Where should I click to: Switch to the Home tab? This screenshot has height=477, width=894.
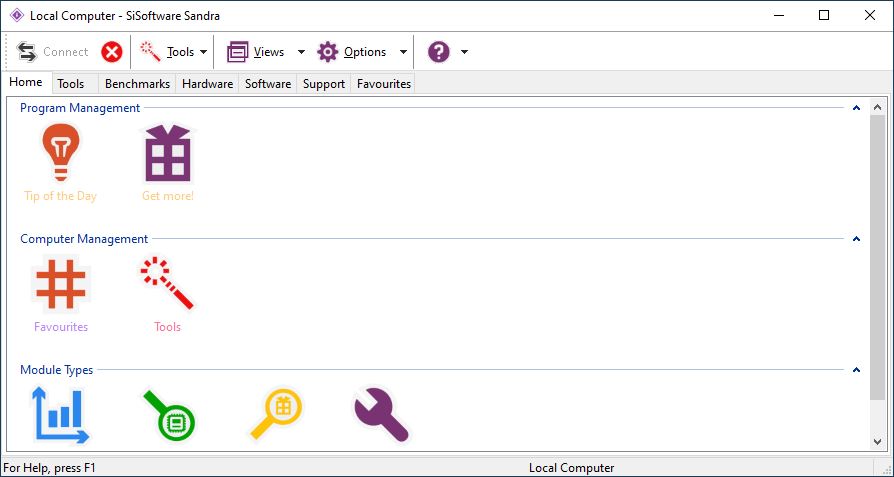click(x=26, y=82)
